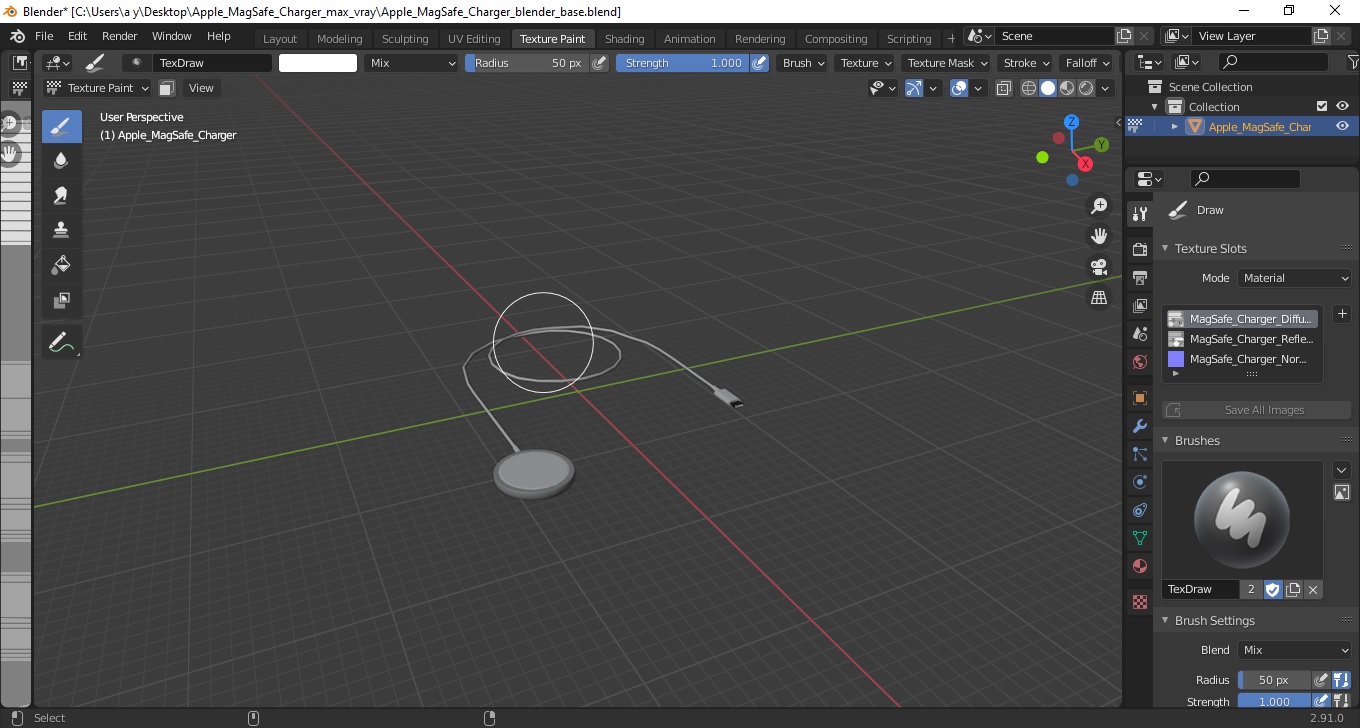Open the View Layer properties tab
The height and width of the screenshot is (728, 1360).
(x=1139, y=306)
